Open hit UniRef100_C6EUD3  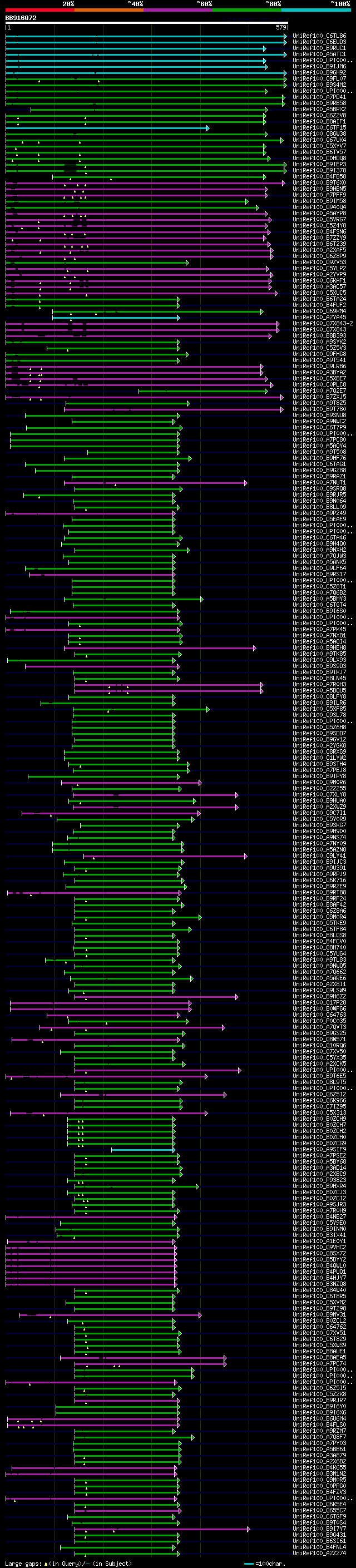[319, 42]
